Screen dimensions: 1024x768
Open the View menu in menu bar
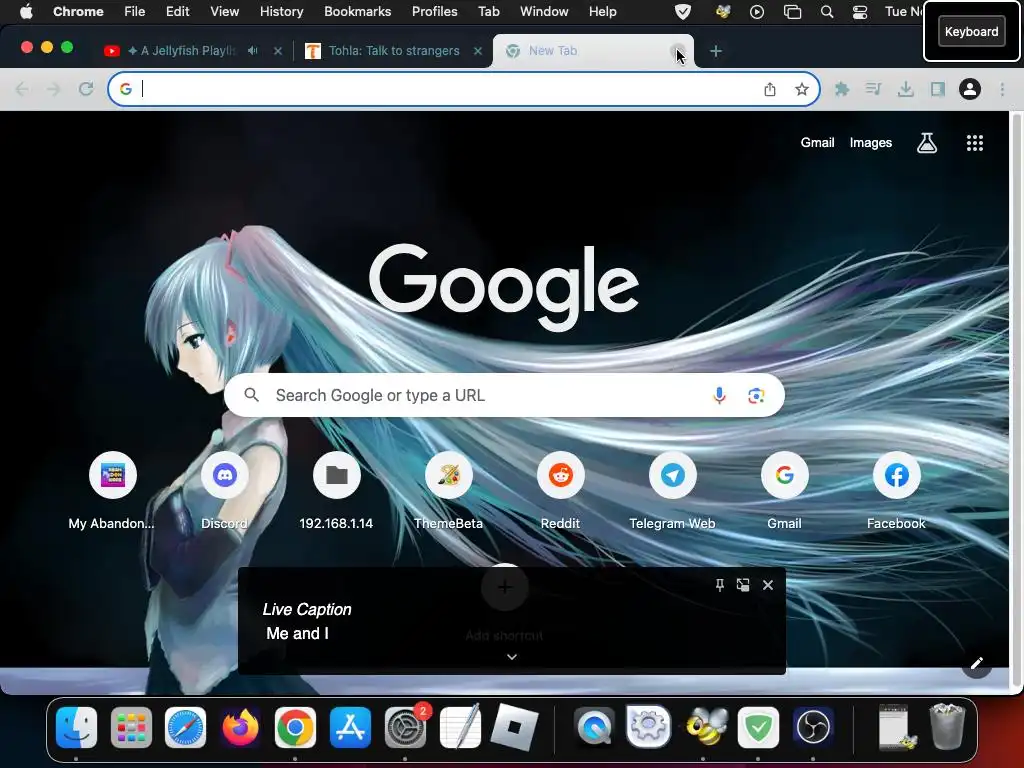point(224,11)
